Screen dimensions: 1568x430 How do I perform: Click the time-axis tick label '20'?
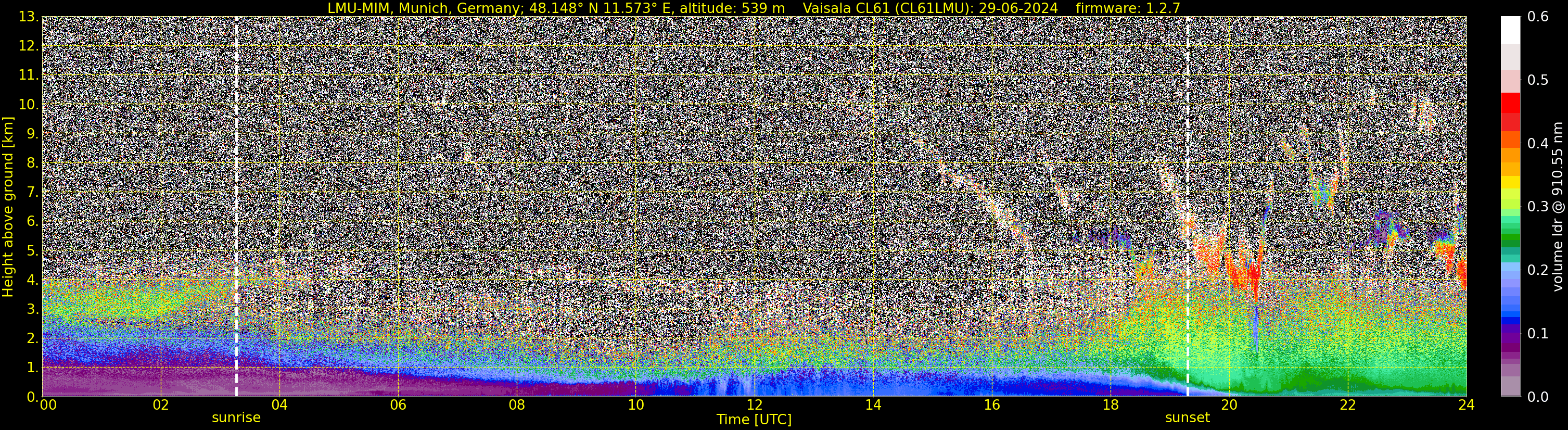(1229, 405)
